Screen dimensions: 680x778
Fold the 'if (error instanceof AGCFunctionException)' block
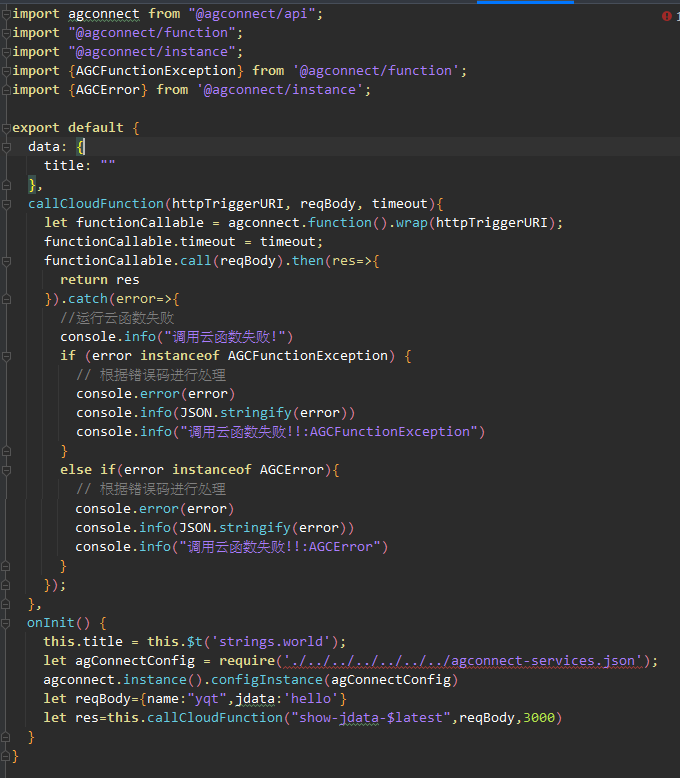coord(6,356)
